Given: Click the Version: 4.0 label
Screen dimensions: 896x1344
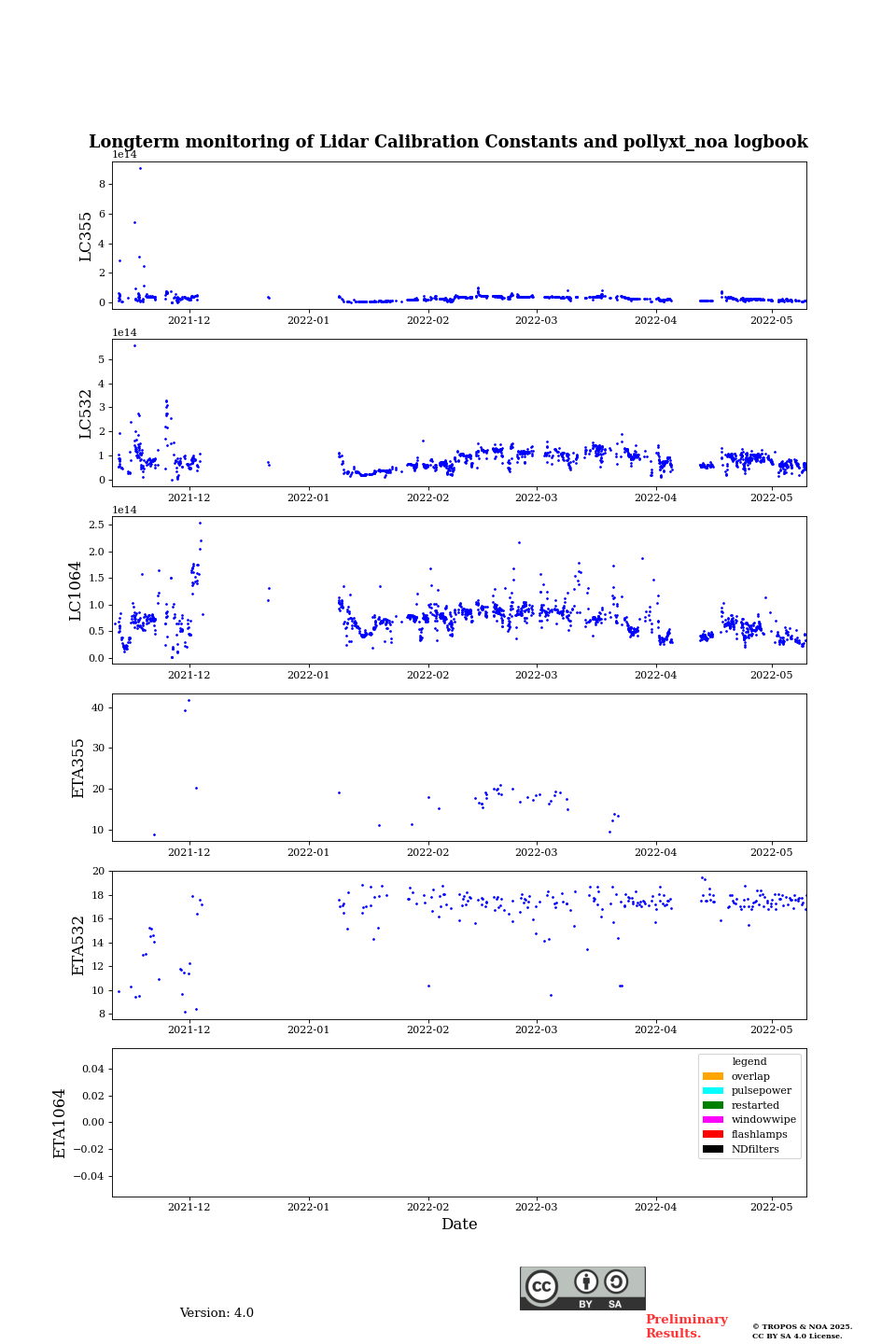Looking at the screenshot, I should coord(217,1313).
